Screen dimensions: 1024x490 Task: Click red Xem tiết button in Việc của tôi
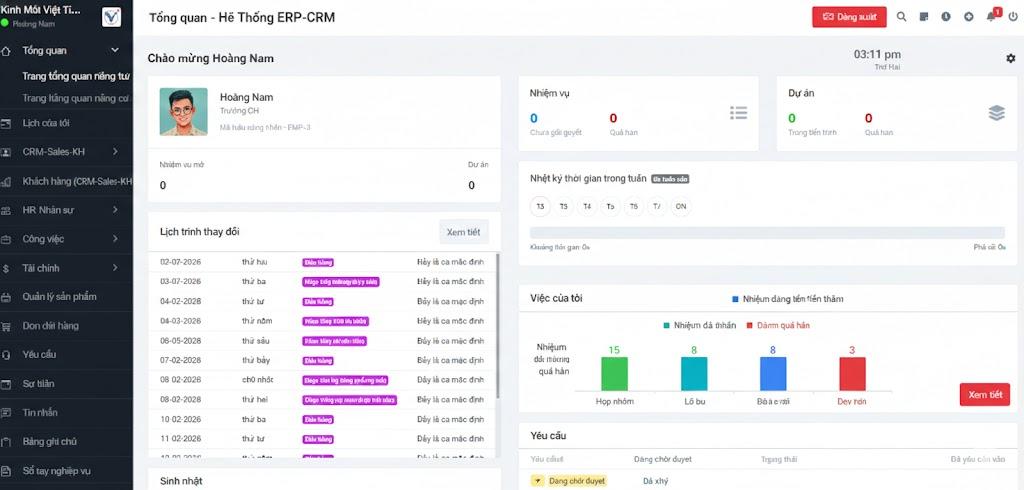point(985,395)
